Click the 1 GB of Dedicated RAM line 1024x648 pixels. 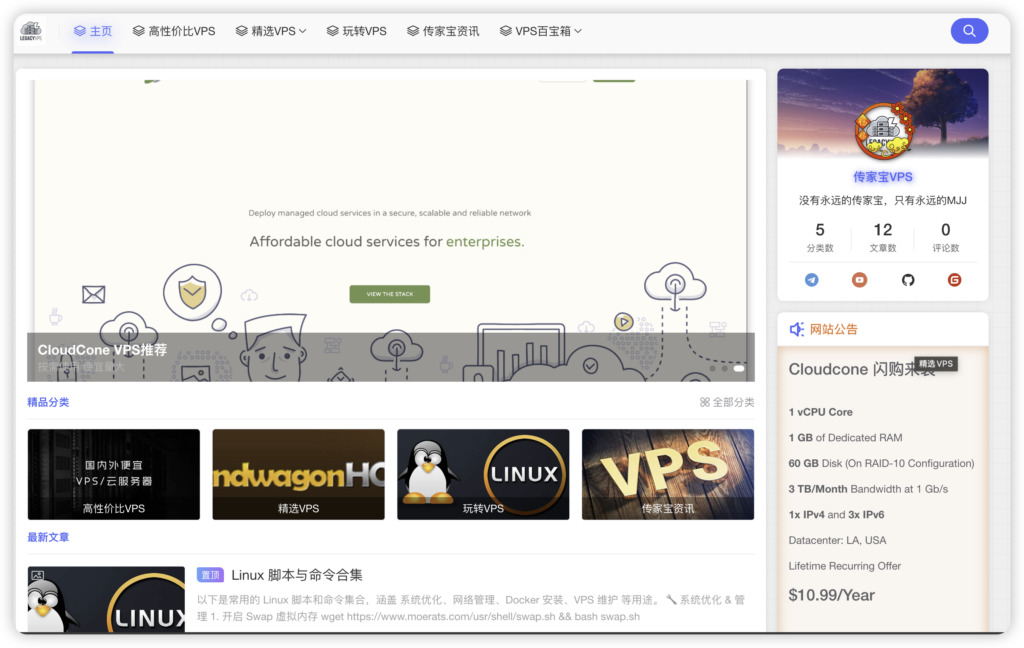845,438
